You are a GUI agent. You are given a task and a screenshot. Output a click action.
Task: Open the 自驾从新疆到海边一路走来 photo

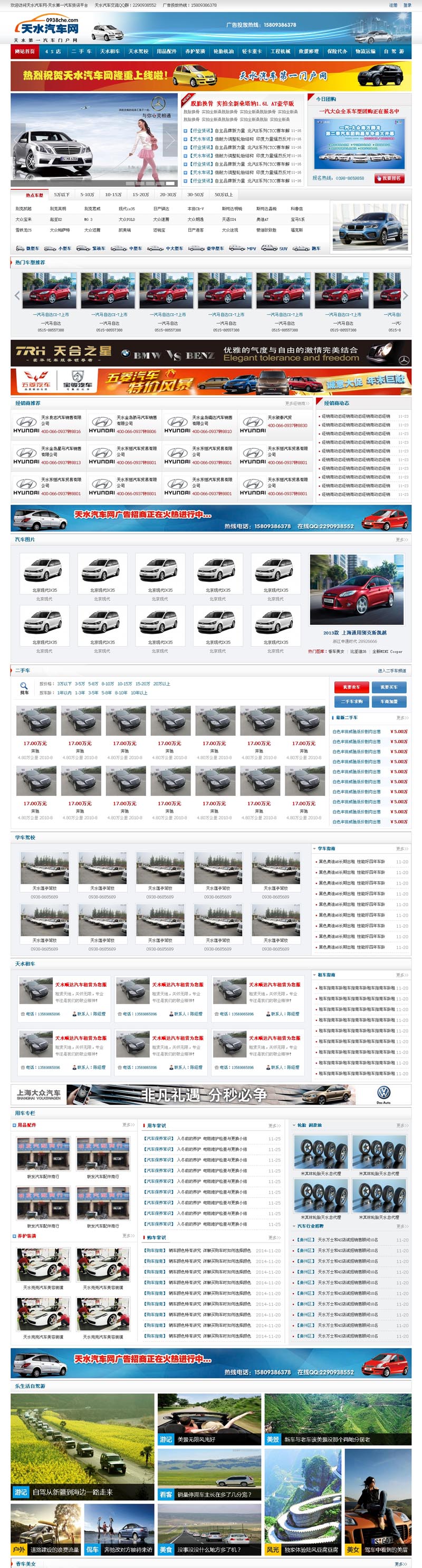click(82, 1446)
